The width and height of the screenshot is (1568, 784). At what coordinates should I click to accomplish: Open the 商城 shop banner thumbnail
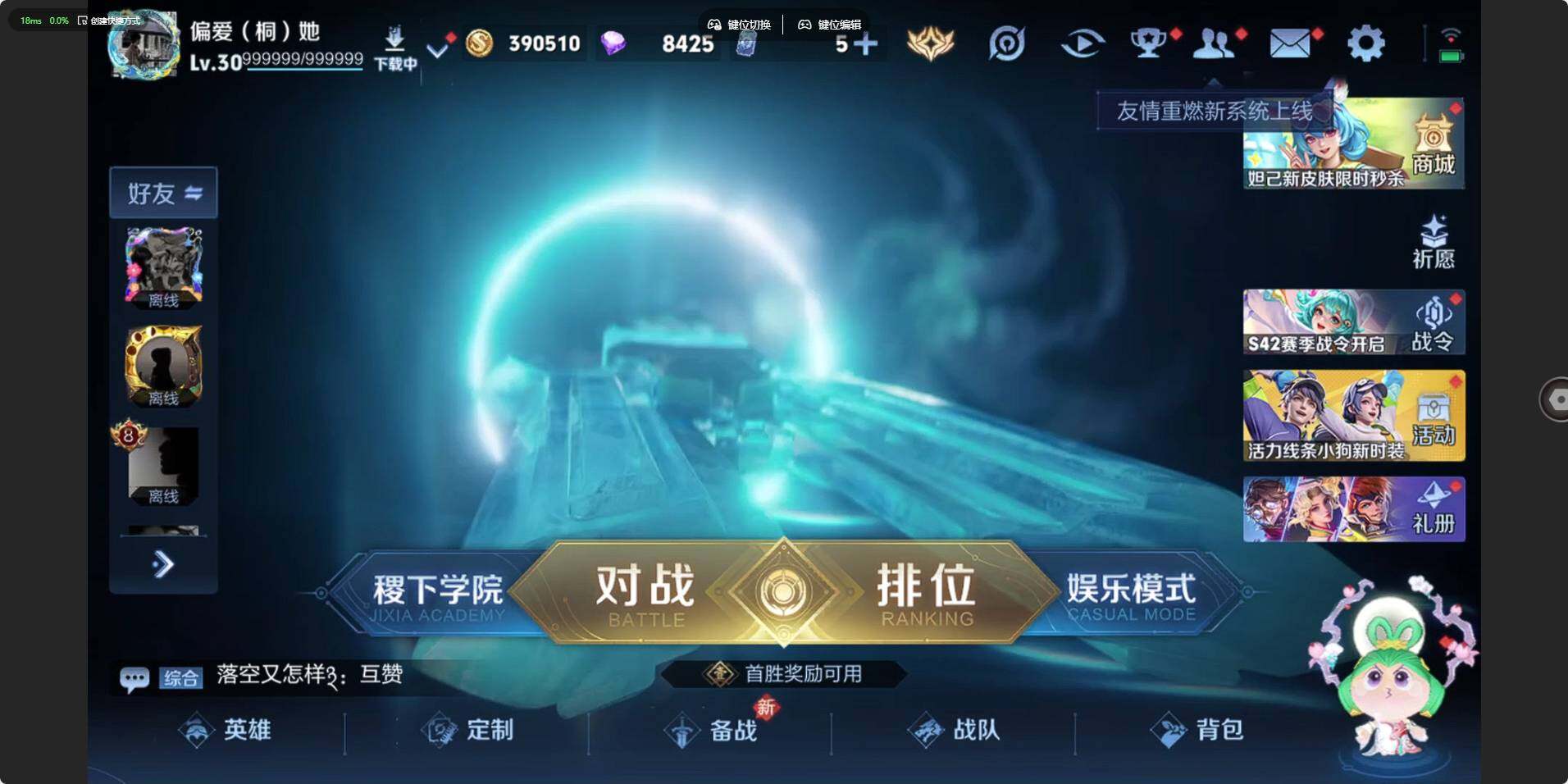[1354, 143]
